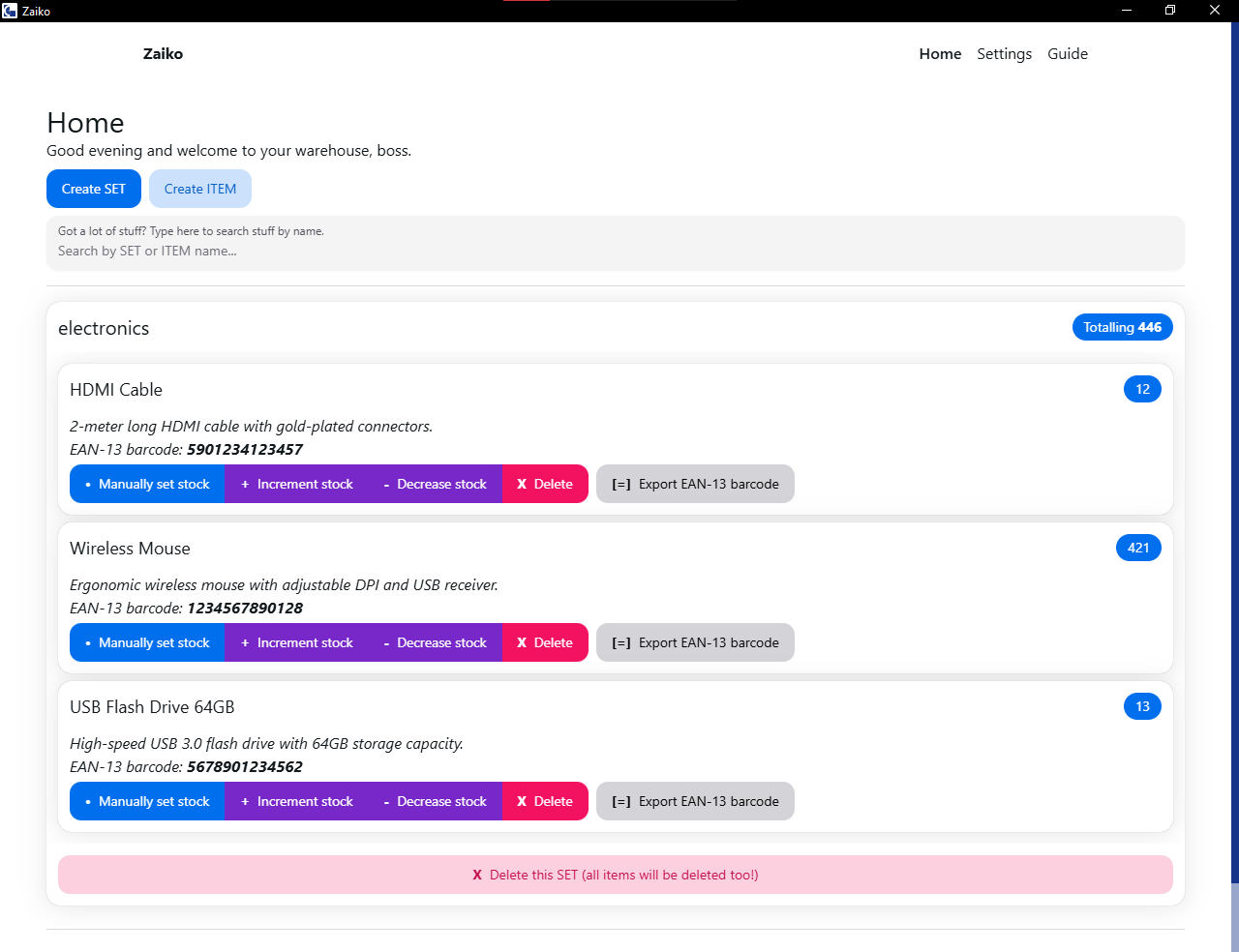Decrease stock of HDMI Cable
This screenshot has width=1239, height=952.
[435, 484]
